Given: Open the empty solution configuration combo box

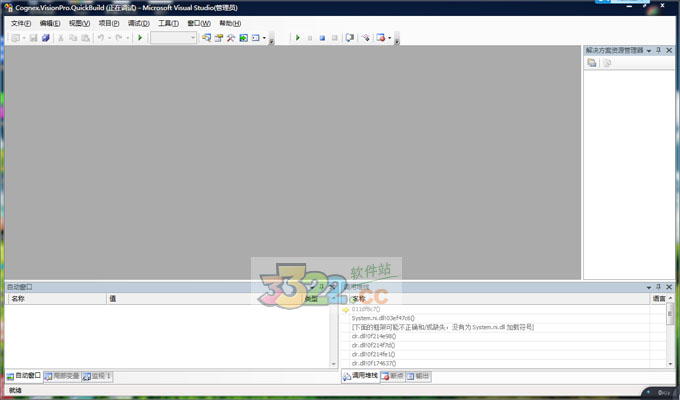Looking at the screenshot, I should tap(173, 38).
